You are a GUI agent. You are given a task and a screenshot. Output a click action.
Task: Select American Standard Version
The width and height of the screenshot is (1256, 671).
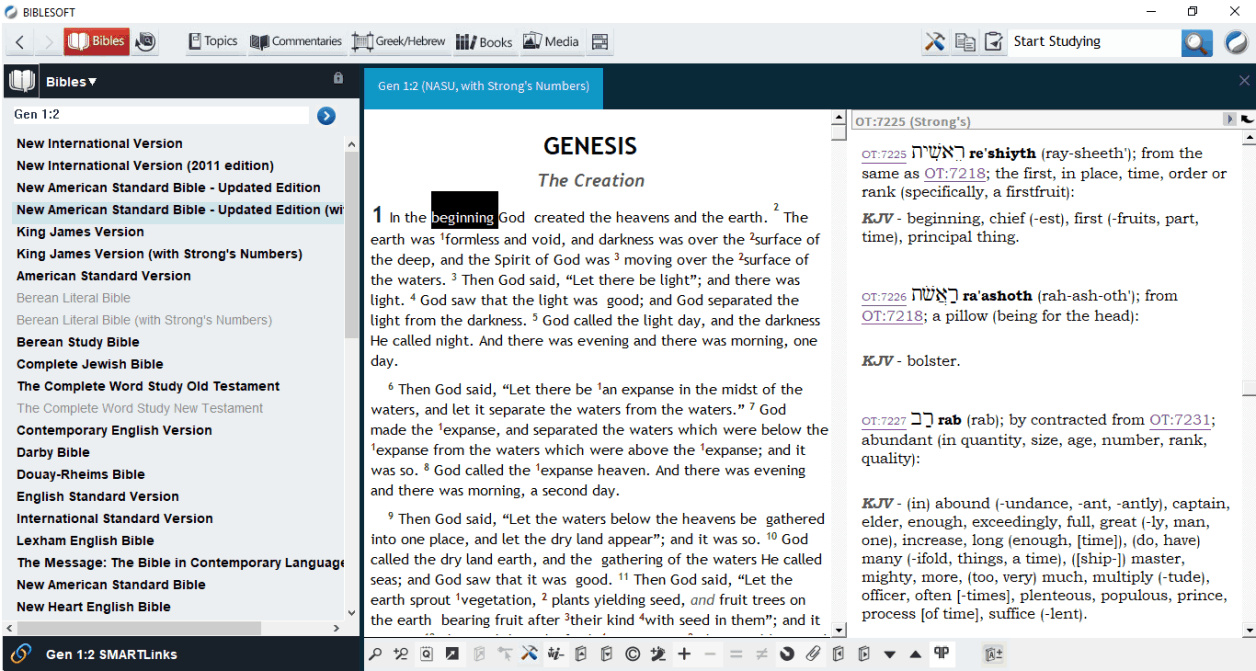103,276
